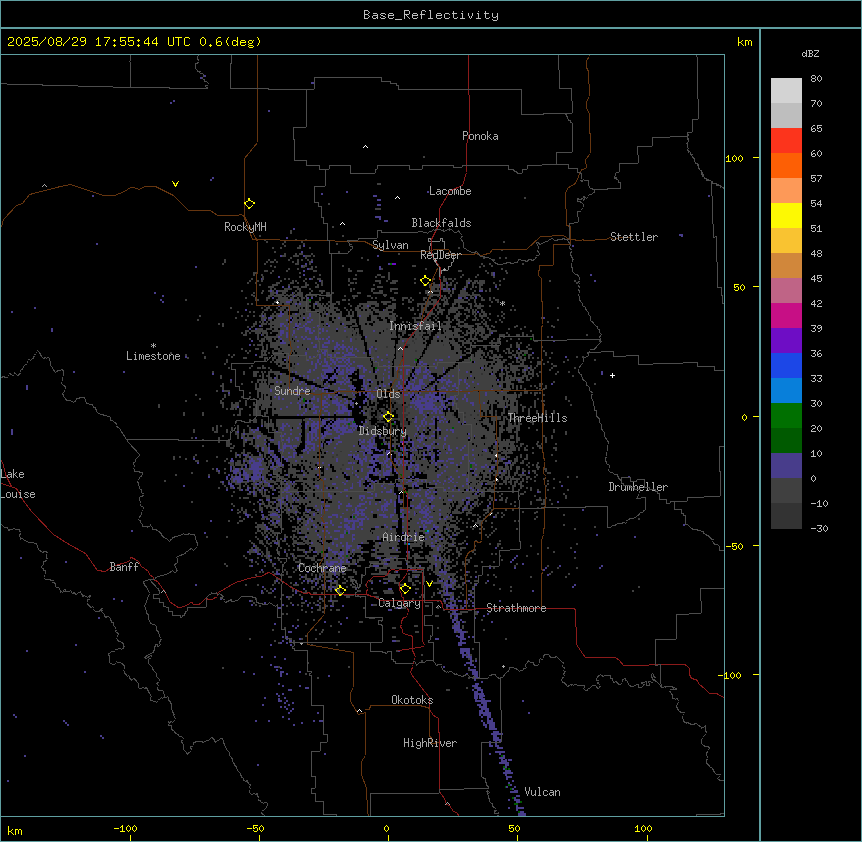Select the blue 33-36 dBZ legend swatch
The height and width of the screenshot is (842, 862).
pos(786,365)
